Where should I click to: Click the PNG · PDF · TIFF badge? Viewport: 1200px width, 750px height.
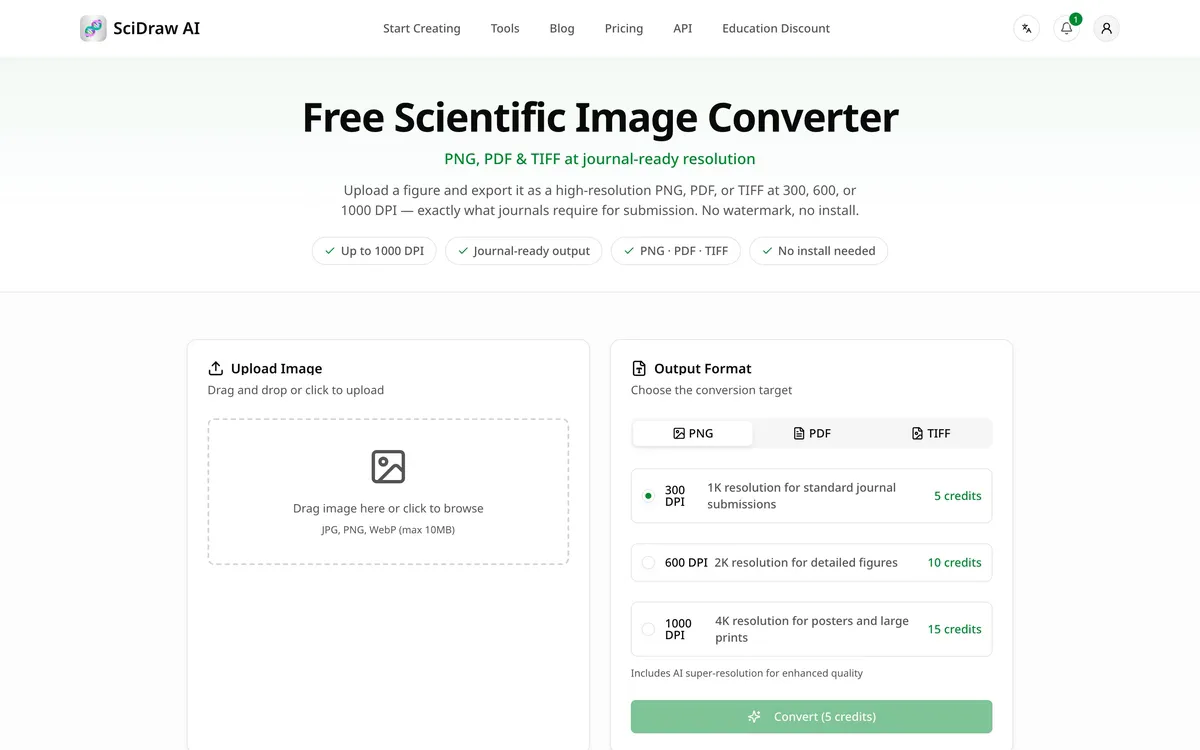(675, 251)
